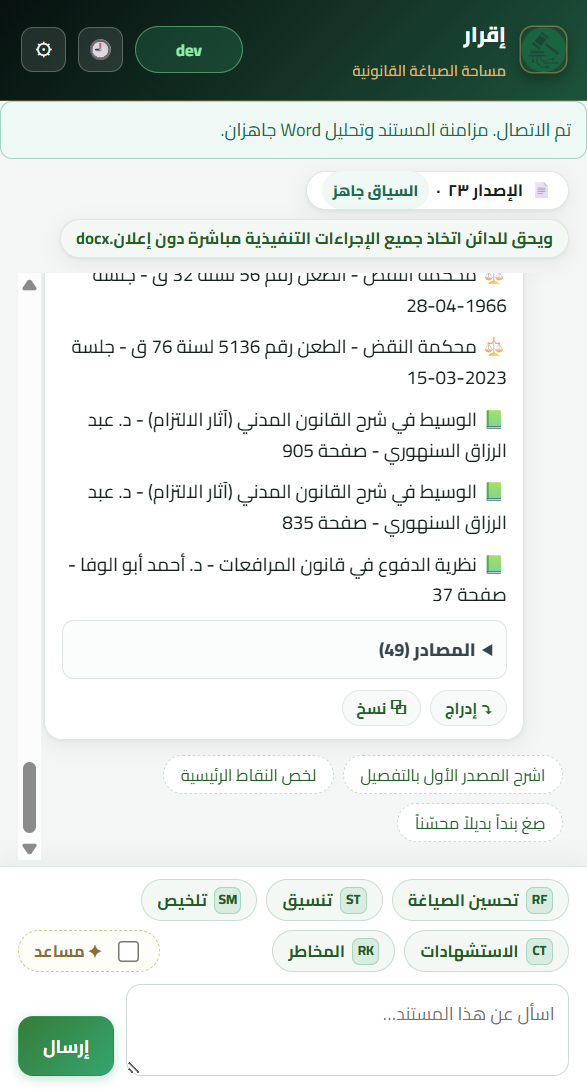Image resolution: width=587 pixels, height=1091 pixels.
Task: Open history with the clock icon
Action: pos(100,49)
